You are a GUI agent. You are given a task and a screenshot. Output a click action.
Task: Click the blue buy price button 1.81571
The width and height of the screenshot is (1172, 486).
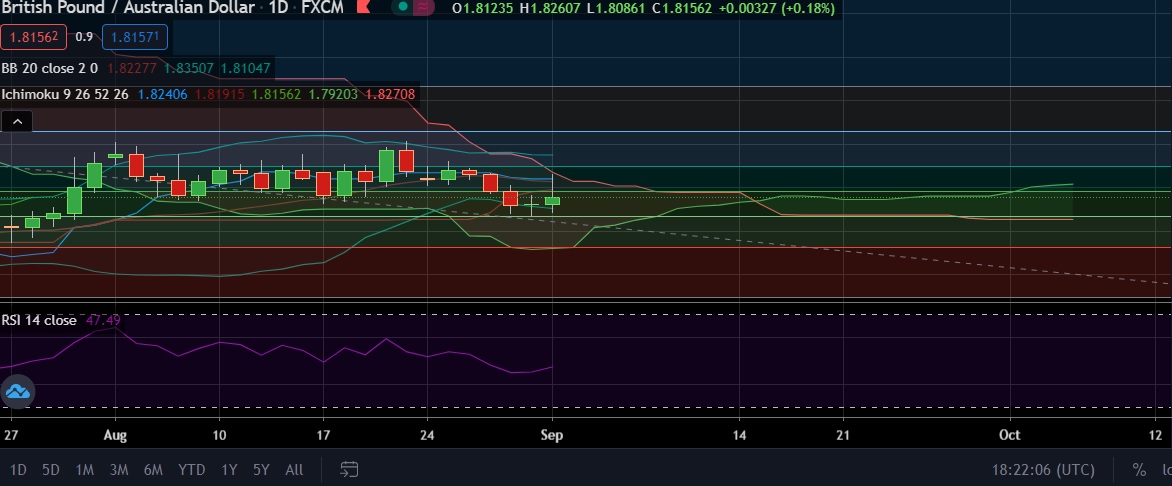point(135,37)
